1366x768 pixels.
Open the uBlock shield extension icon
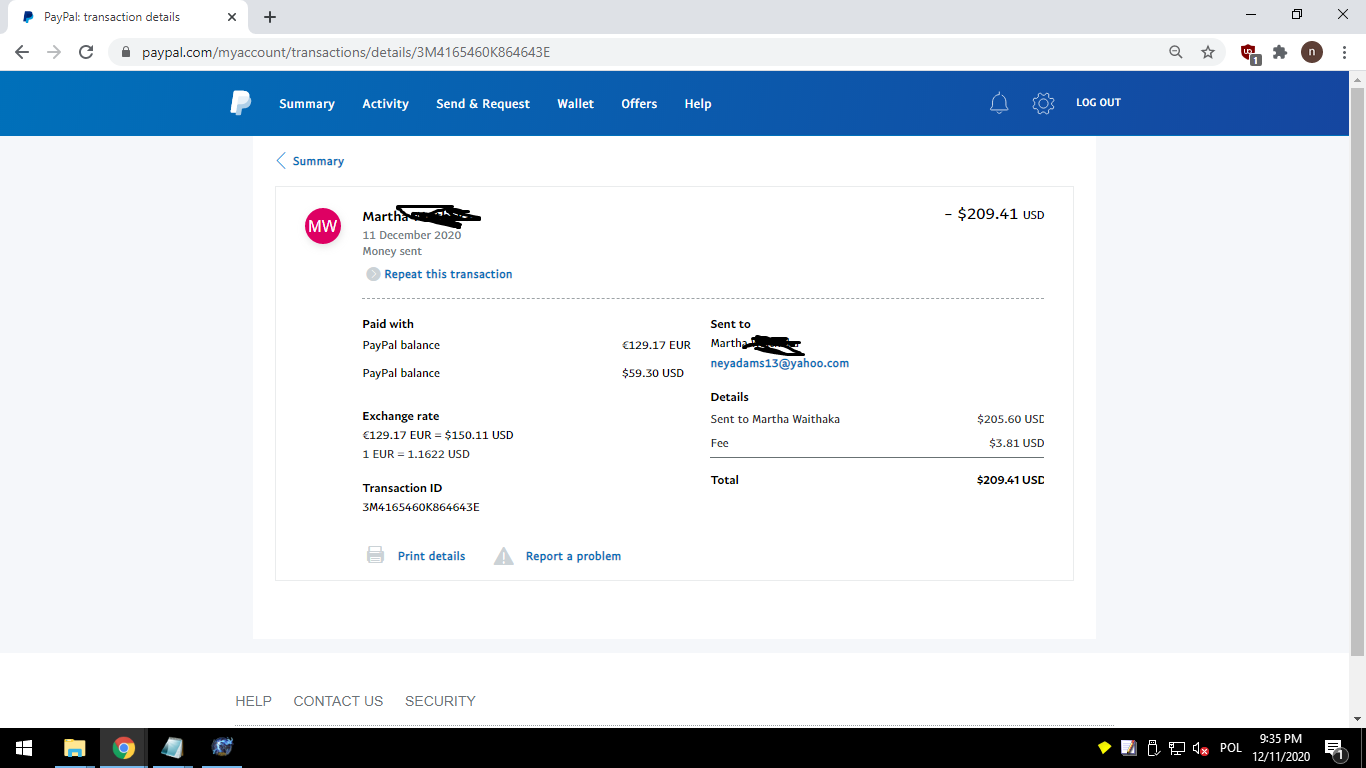[1249, 53]
